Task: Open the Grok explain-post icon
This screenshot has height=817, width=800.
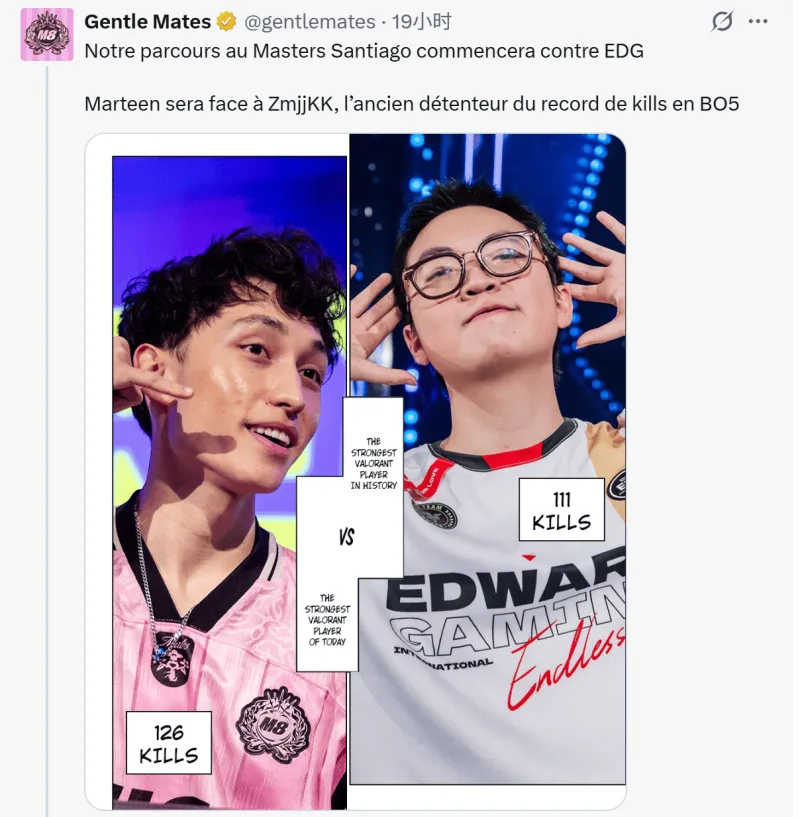Action: (x=722, y=21)
